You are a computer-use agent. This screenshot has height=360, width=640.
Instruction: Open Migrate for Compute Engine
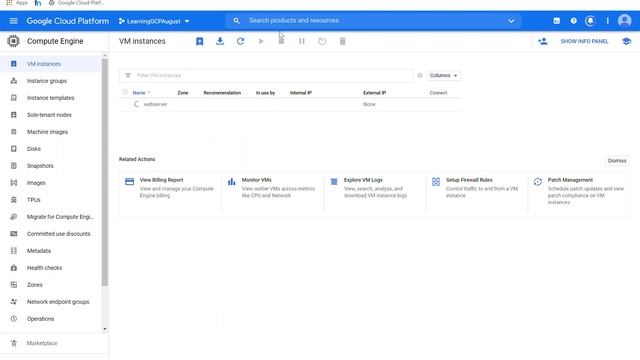point(51,217)
